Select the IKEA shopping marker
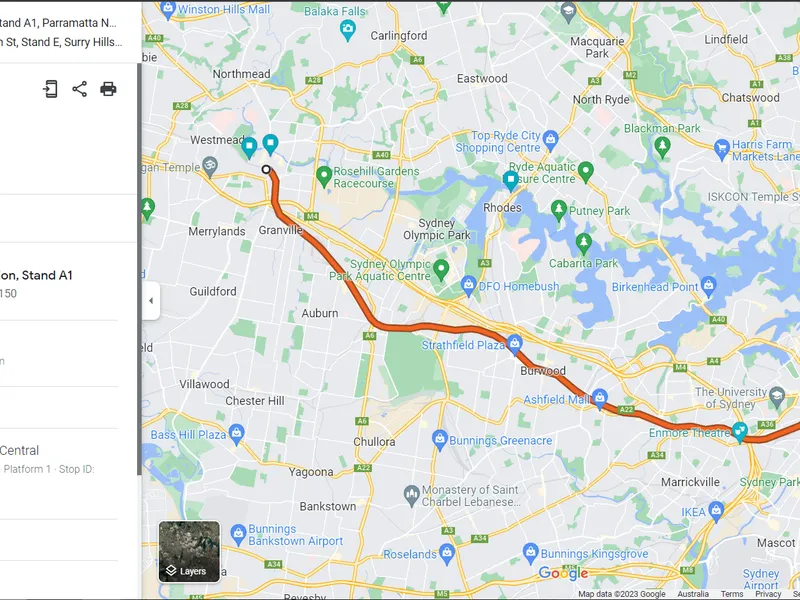 tap(716, 511)
